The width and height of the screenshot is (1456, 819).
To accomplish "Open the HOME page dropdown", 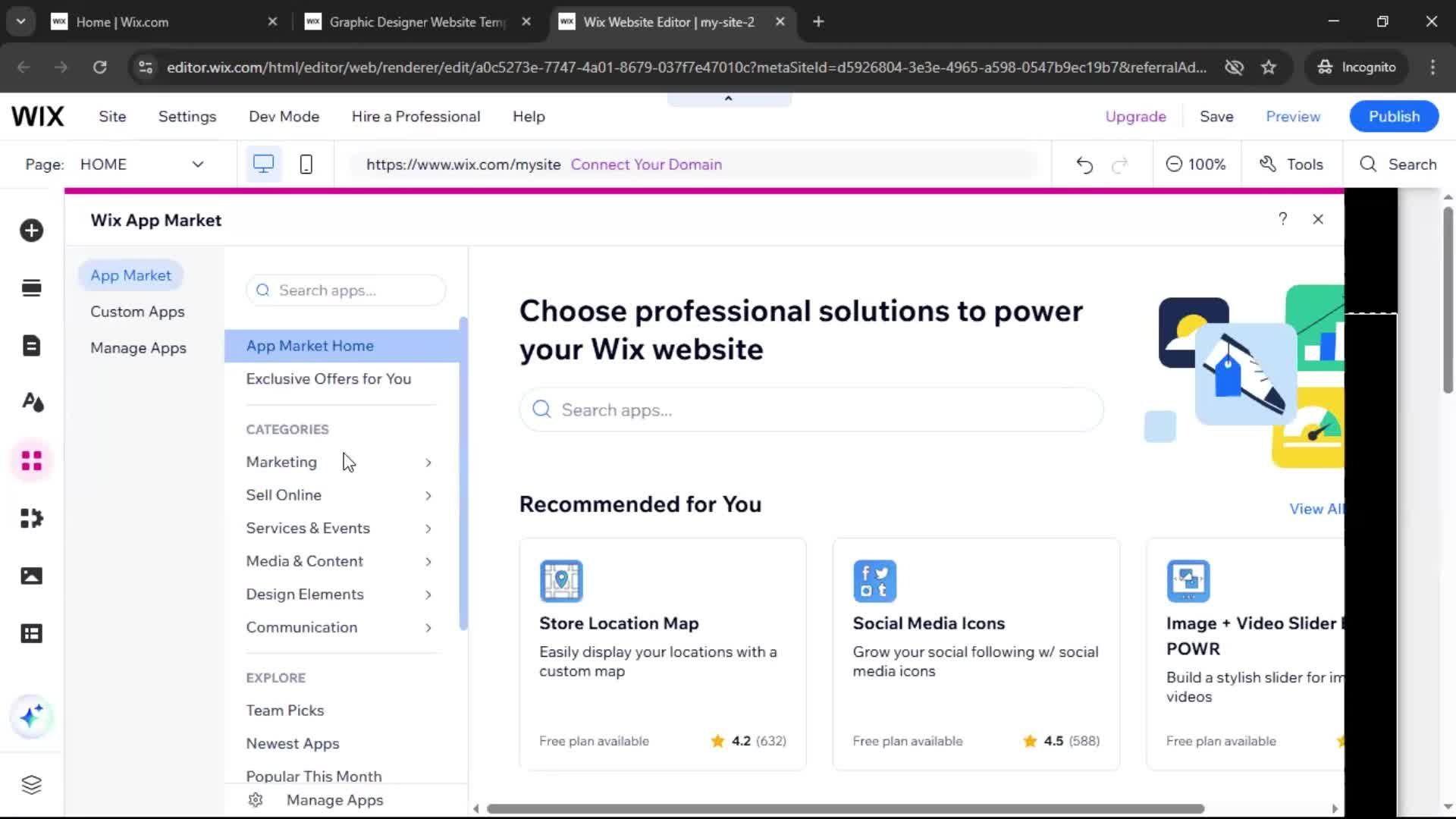I will click(x=142, y=165).
